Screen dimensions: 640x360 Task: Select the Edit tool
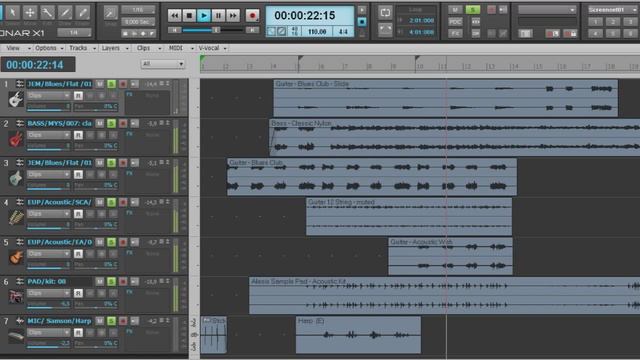(x=47, y=13)
